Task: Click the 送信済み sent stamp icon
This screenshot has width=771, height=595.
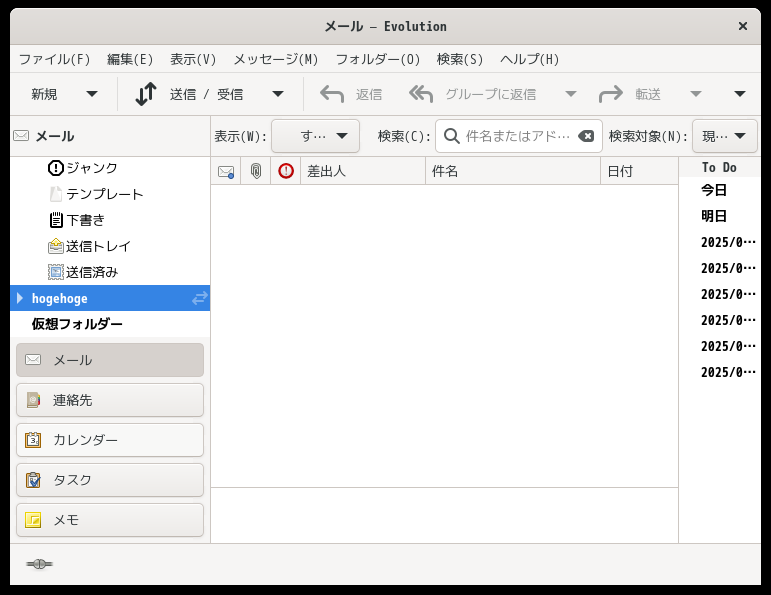Action: point(56,272)
